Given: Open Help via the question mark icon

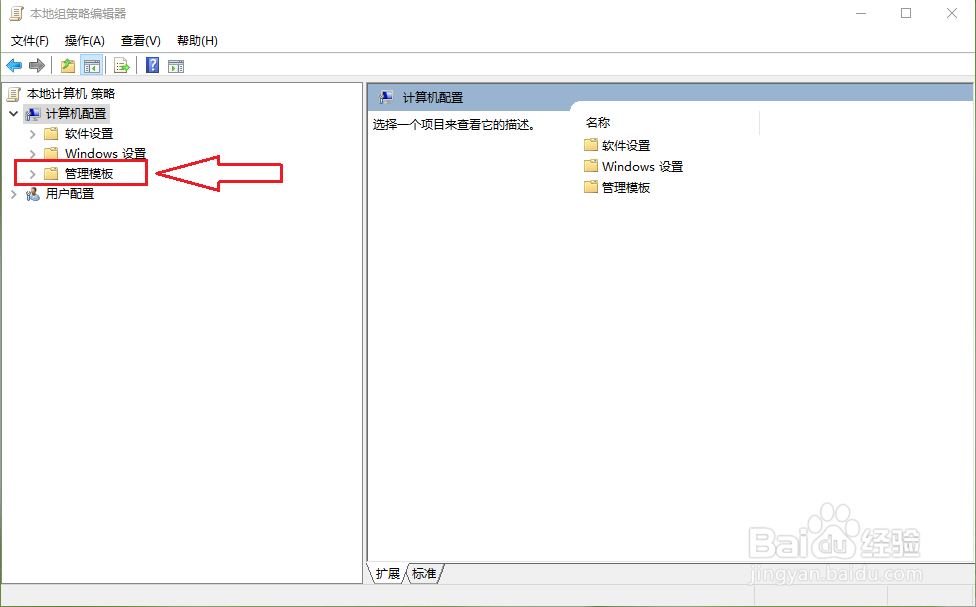Looking at the screenshot, I should click(x=152, y=65).
